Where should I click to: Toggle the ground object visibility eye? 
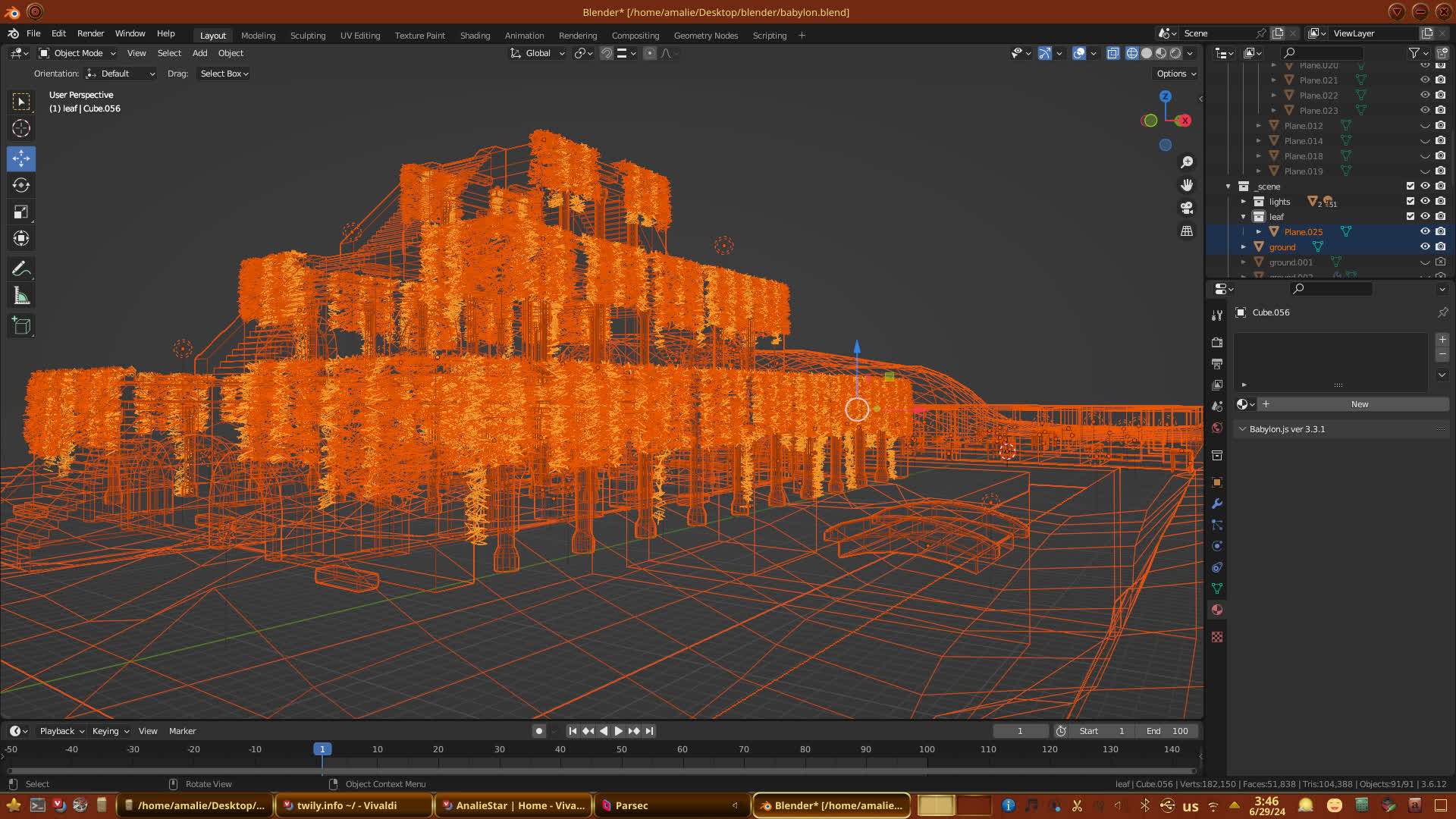click(1425, 246)
